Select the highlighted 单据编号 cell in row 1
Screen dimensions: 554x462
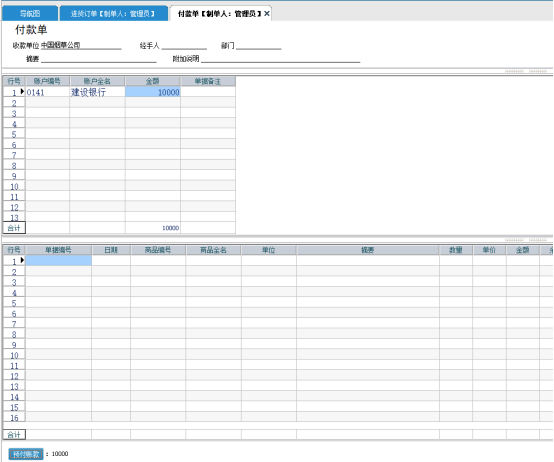pos(59,261)
